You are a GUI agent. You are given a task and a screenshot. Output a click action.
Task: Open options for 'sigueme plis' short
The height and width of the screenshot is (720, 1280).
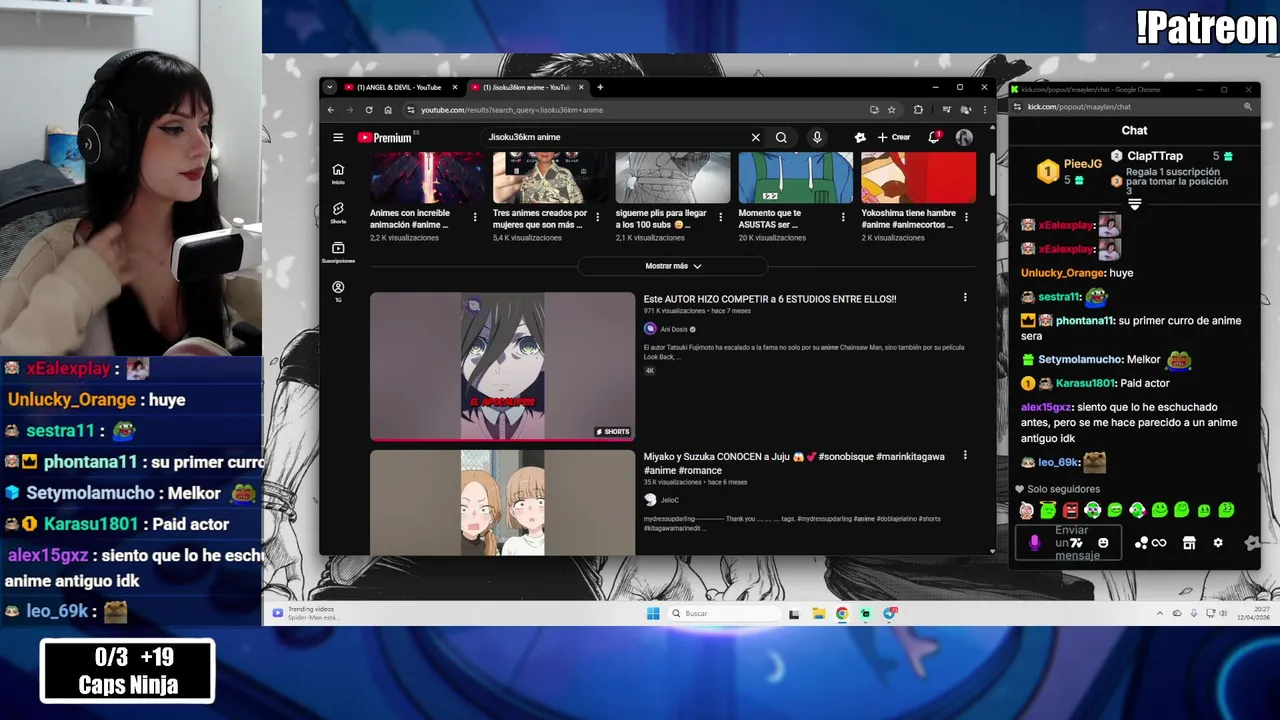(721, 217)
